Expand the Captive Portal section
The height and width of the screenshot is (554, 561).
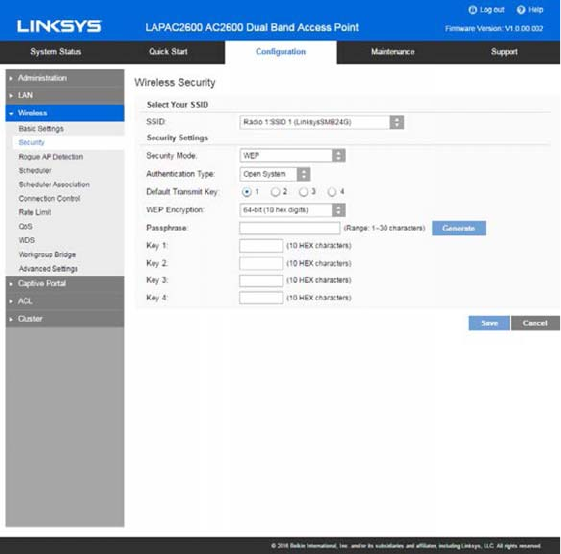[x=65, y=284]
